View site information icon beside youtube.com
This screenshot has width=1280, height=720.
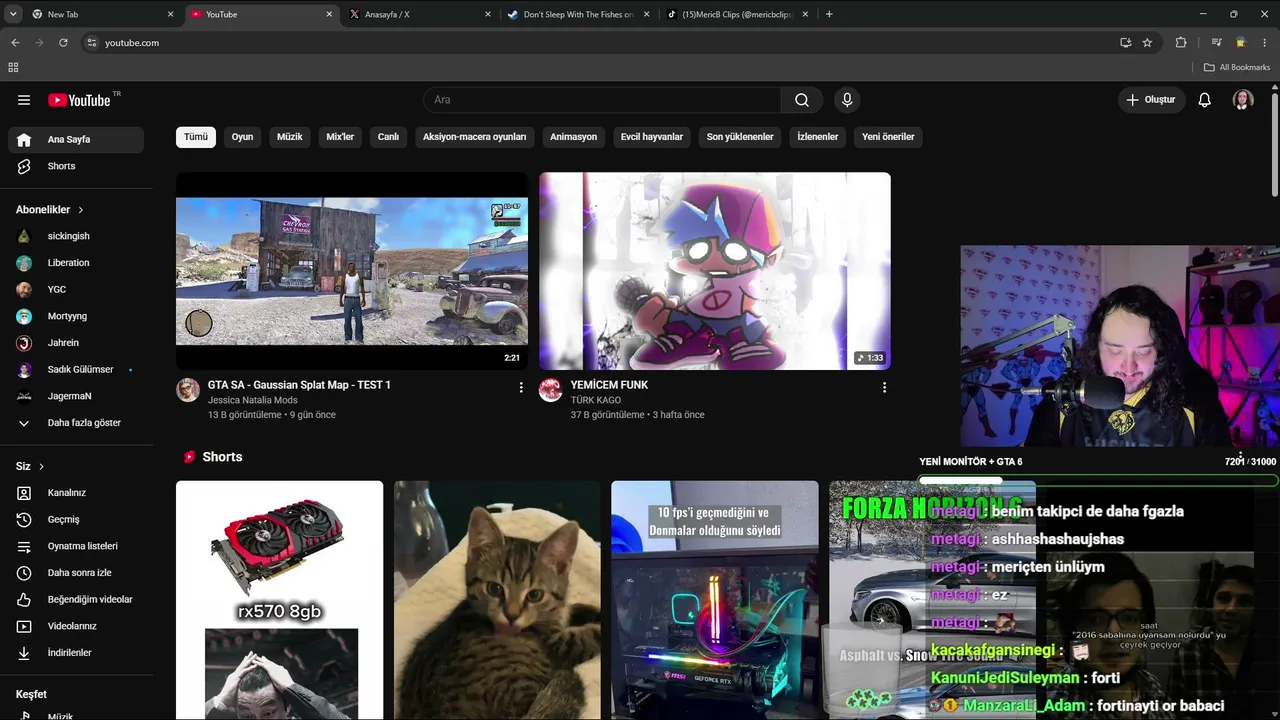(x=92, y=43)
